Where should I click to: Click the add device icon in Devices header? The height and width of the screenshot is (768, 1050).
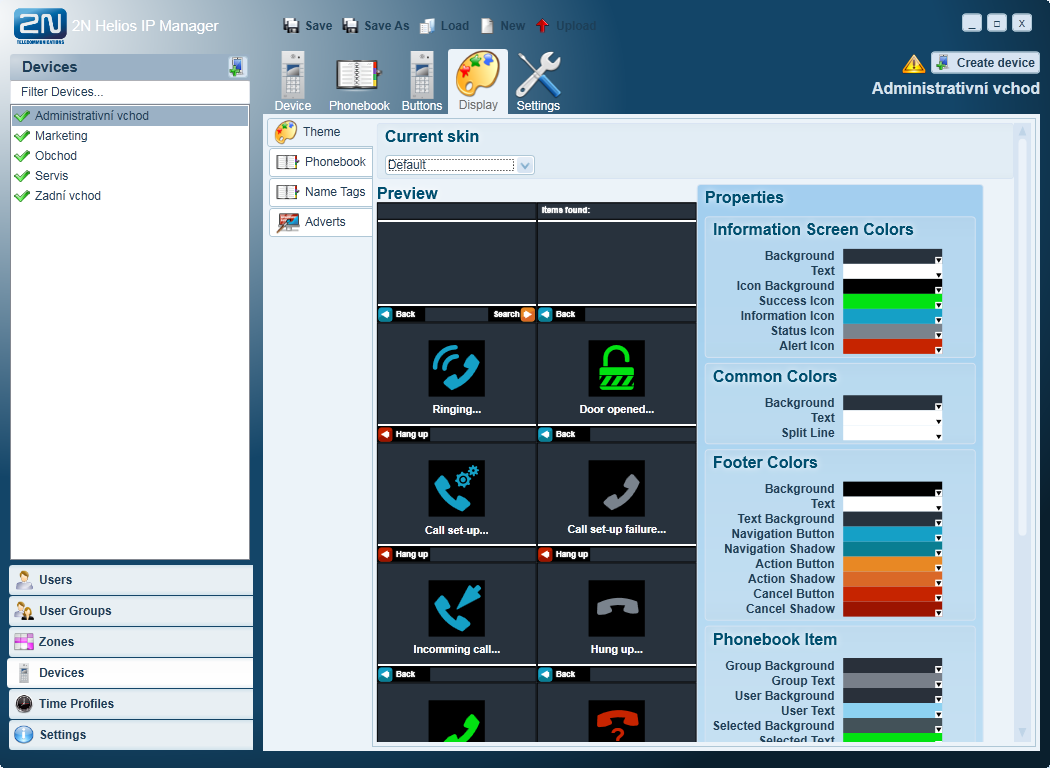[237, 67]
